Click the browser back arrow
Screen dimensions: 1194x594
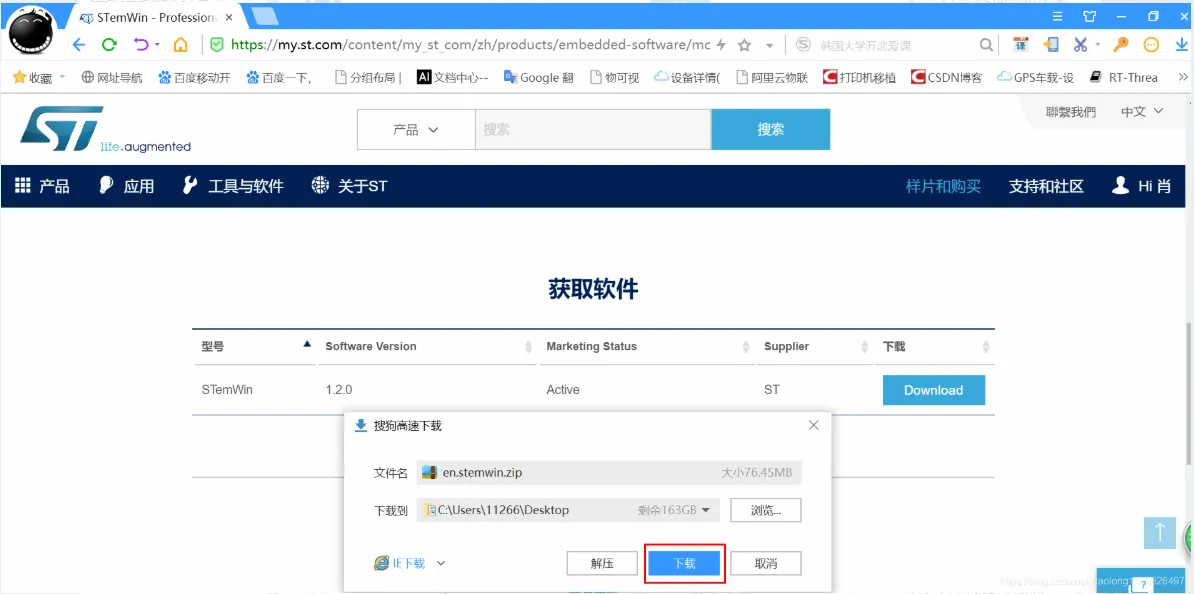coord(79,45)
